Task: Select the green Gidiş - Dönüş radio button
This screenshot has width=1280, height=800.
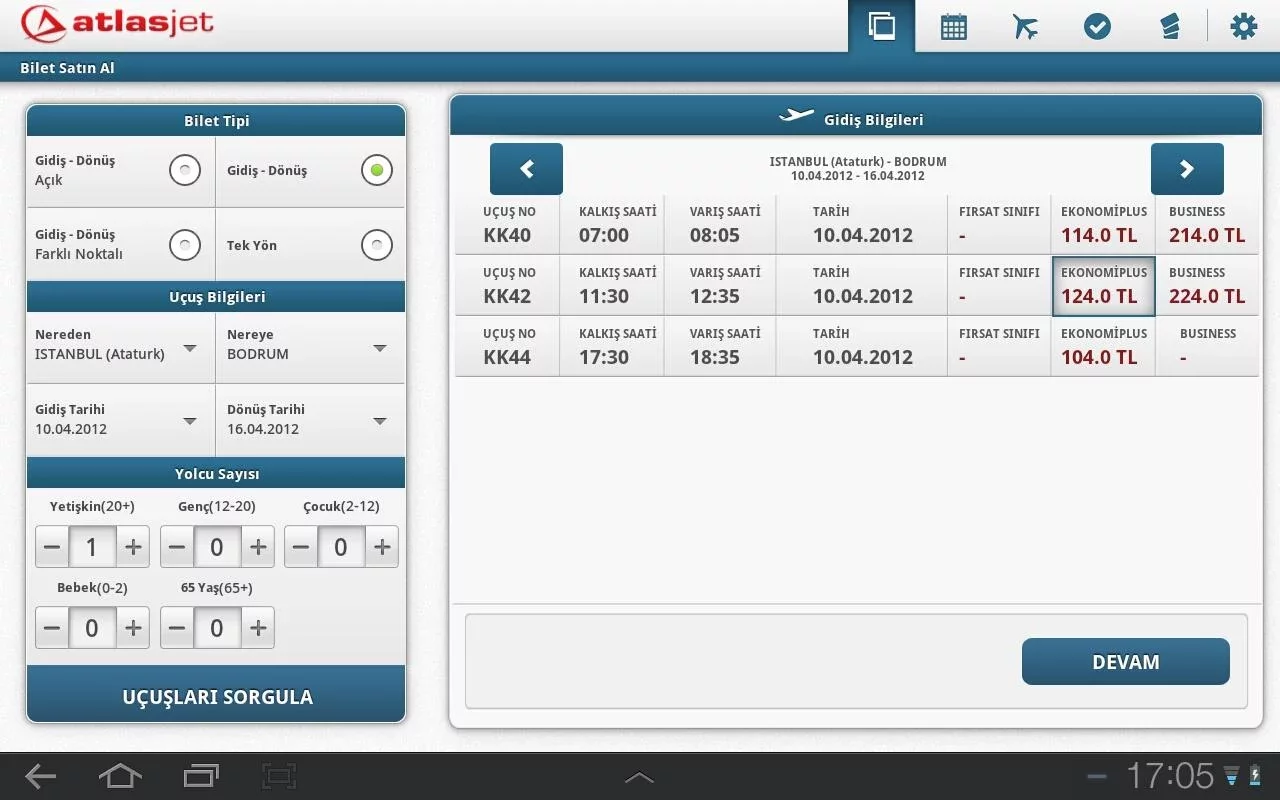Action: pyautogui.click(x=377, y=171)
